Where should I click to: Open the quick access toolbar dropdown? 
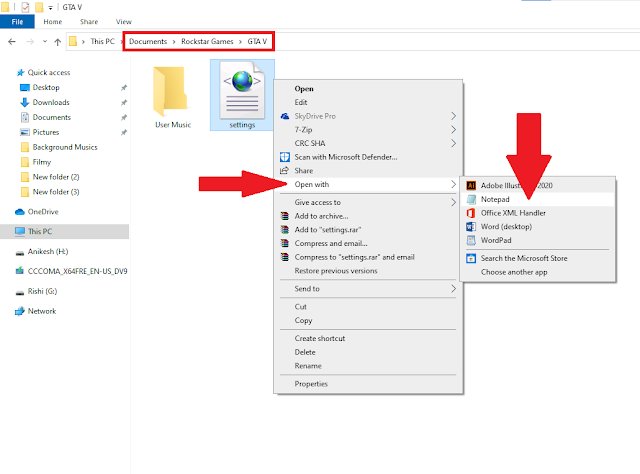pos(51,8)
